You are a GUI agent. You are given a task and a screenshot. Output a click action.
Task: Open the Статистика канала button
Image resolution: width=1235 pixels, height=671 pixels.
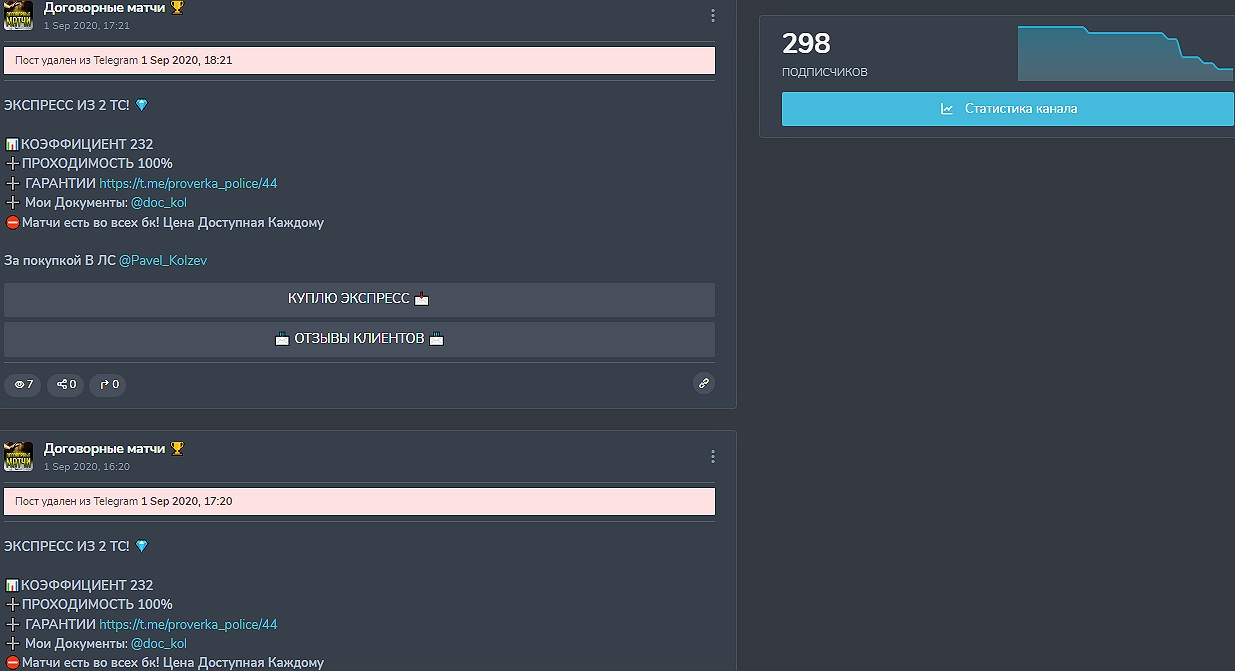click(1007, 109)
